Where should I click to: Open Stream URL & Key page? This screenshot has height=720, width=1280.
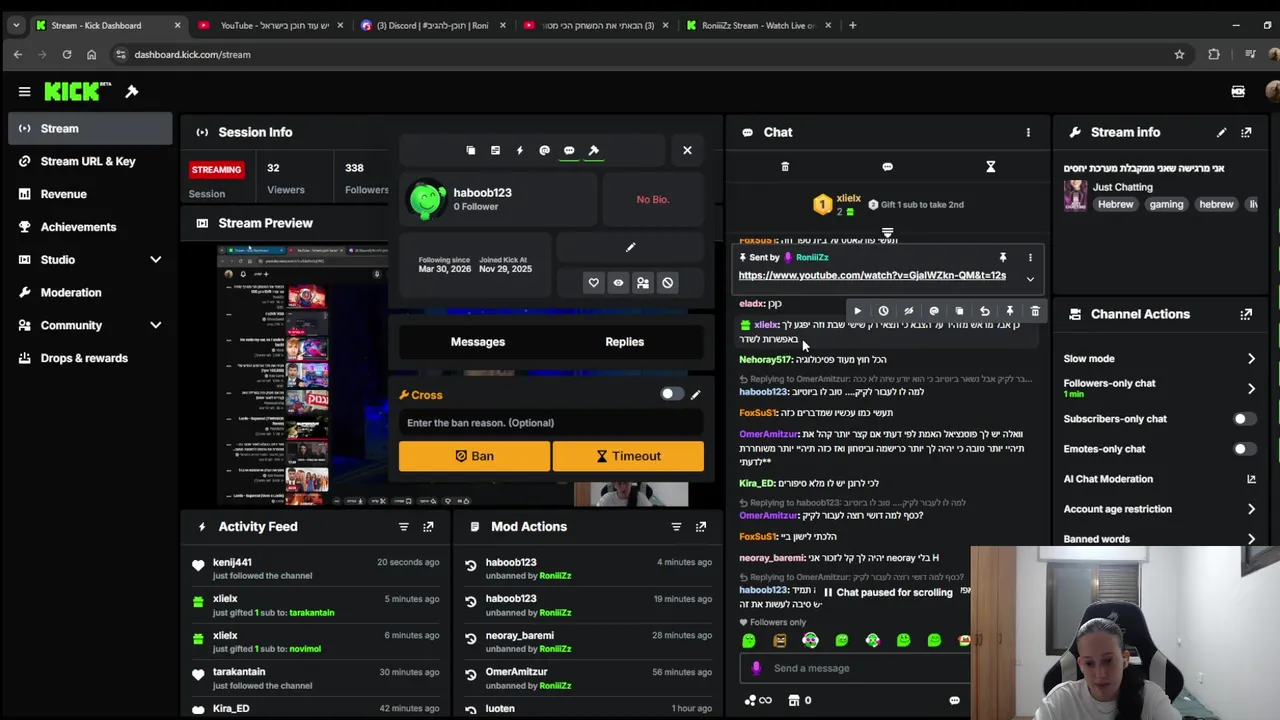point(90,161)
